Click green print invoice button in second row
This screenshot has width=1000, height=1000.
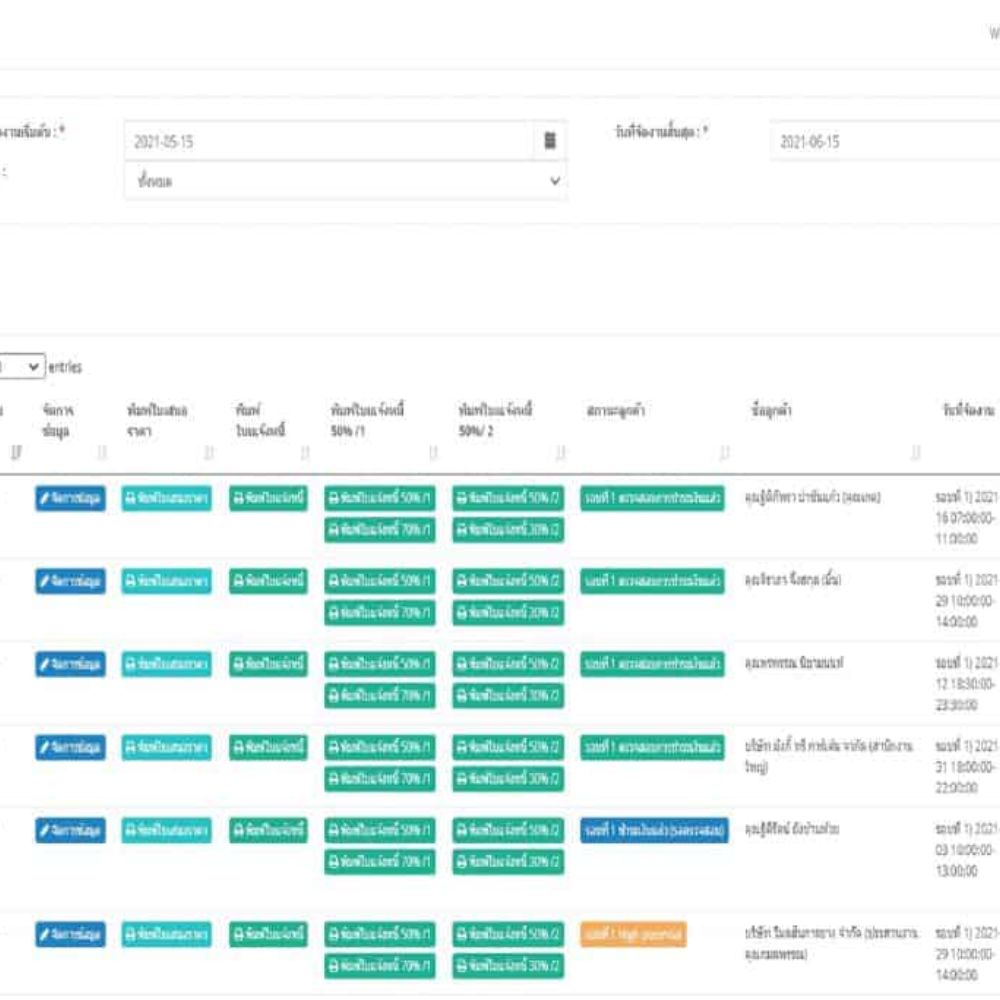point(268,581)
